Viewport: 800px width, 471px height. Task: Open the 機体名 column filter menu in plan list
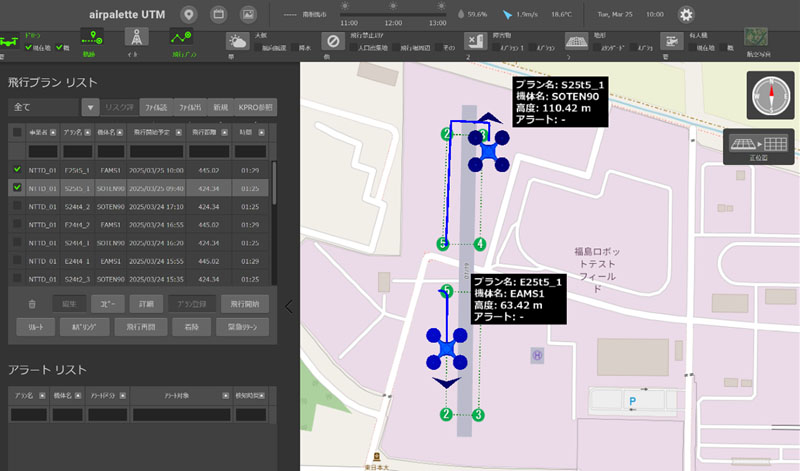[121, 131]
